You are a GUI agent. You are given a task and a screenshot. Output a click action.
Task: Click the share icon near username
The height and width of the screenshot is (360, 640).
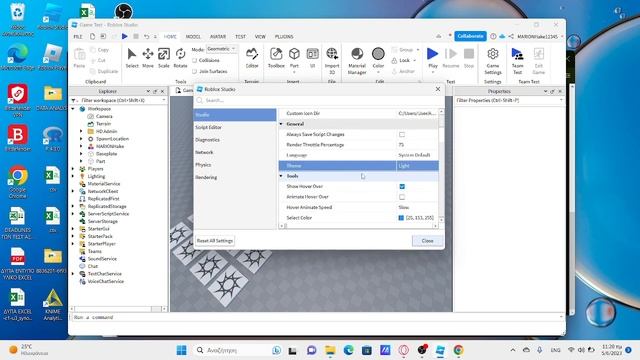tap(511, 36)
